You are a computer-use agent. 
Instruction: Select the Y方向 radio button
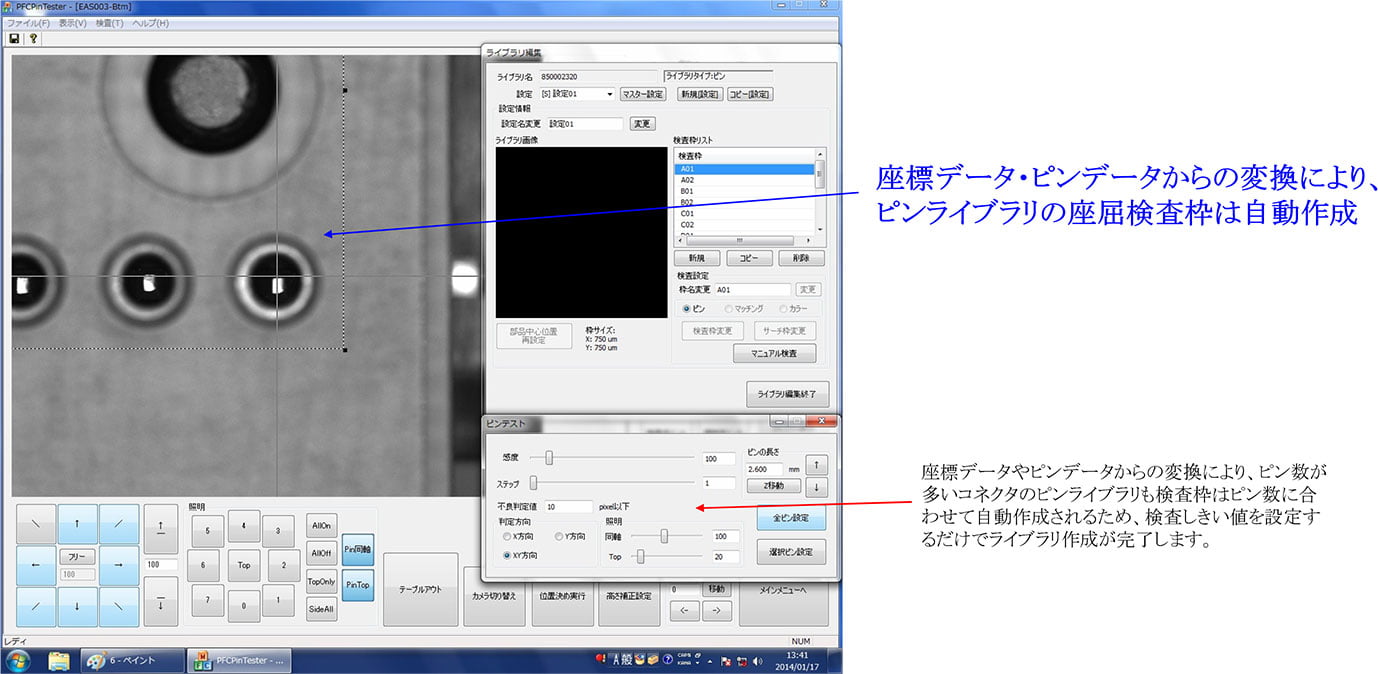559,536
